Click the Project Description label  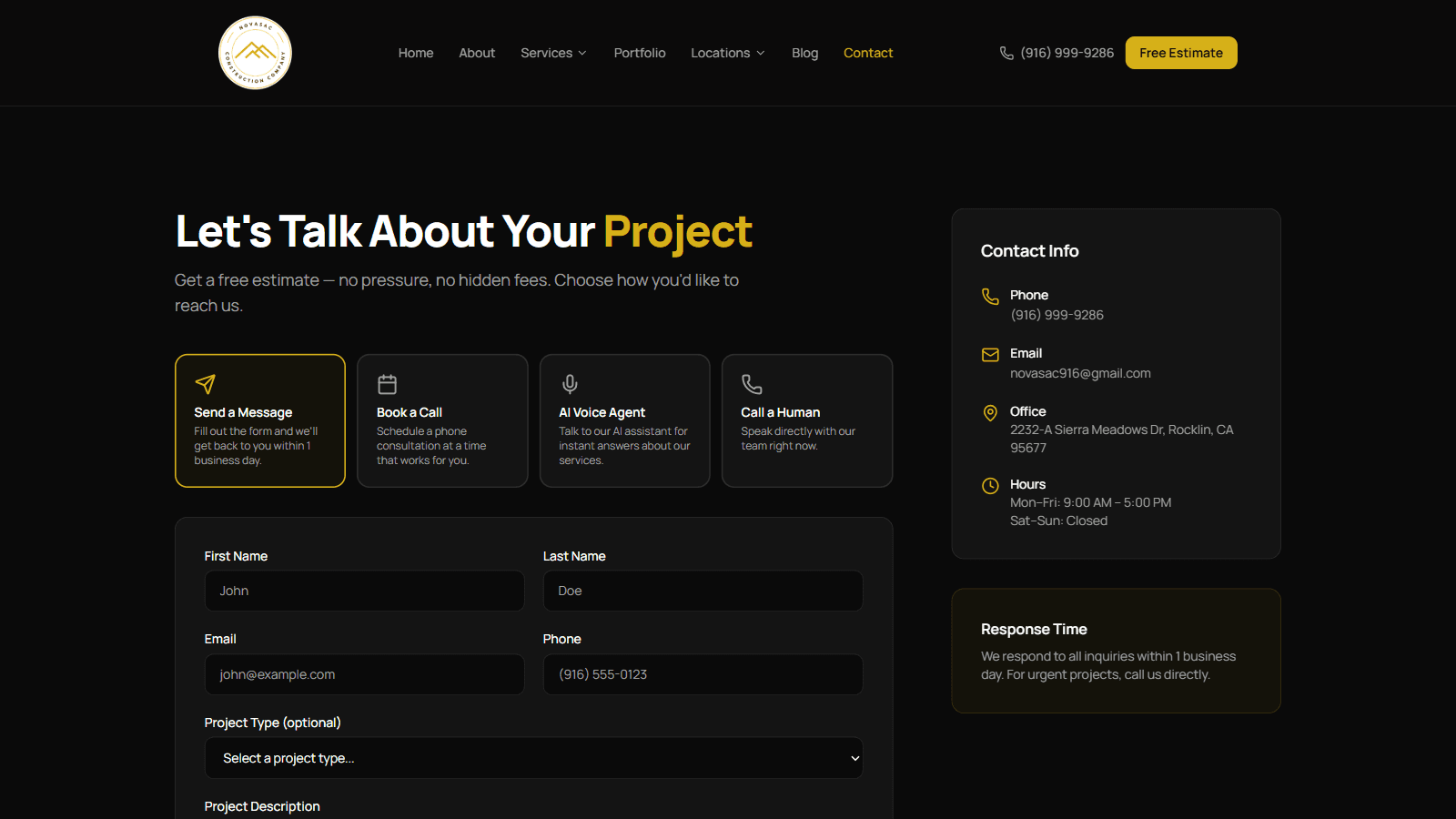pyautogui.click(x=262, y=806)
